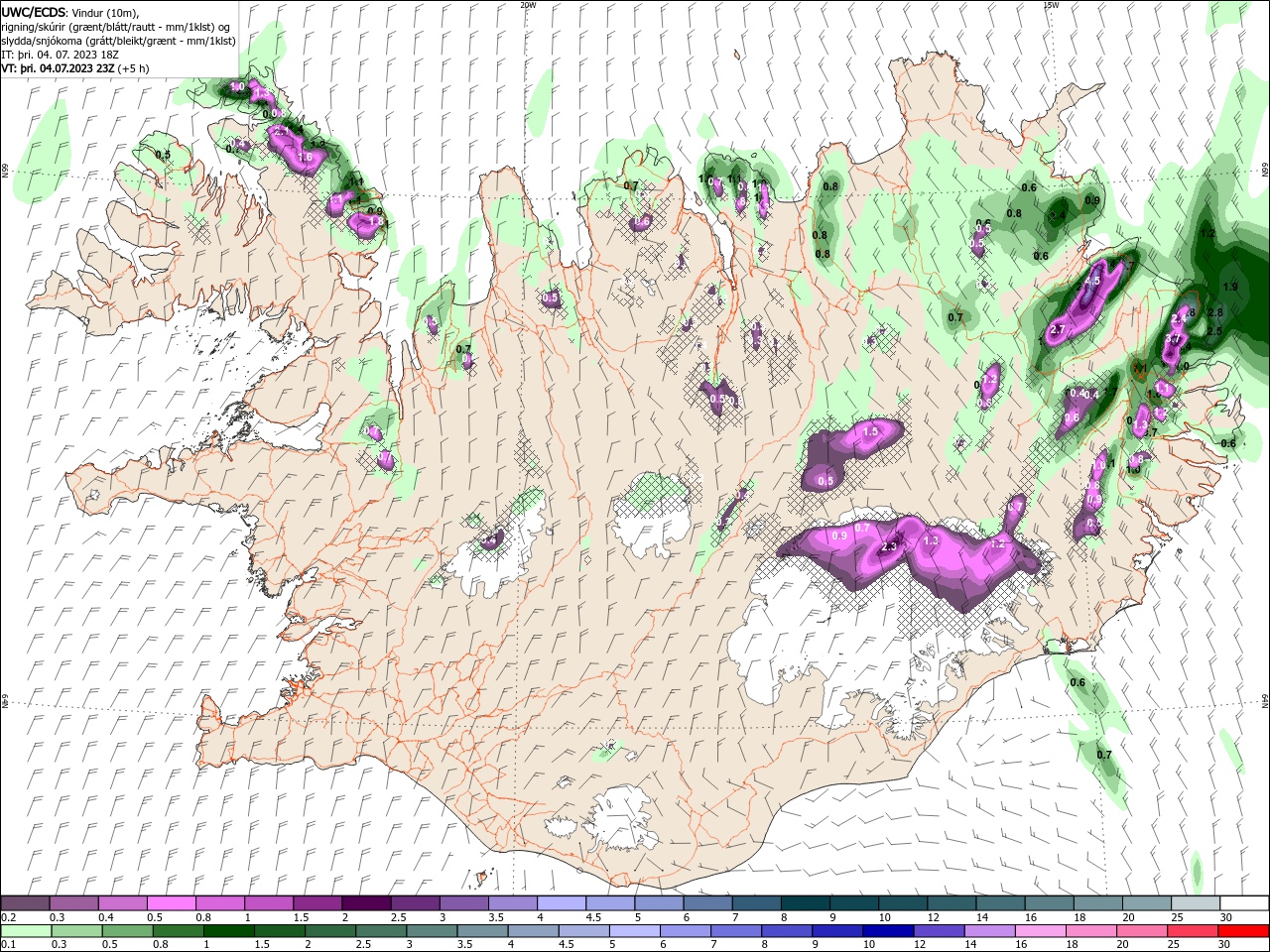Click the palest green 0.1 rain legend swatch
Image resolution: width=1270 pixels, height=952 pixels.
26,931
